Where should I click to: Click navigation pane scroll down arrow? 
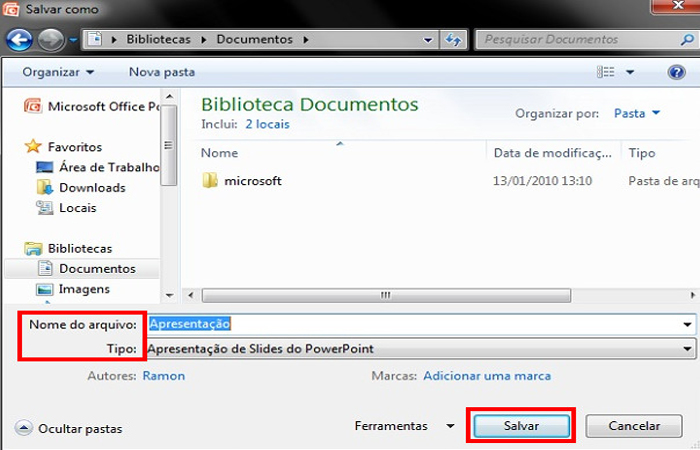tap(169, 295)
